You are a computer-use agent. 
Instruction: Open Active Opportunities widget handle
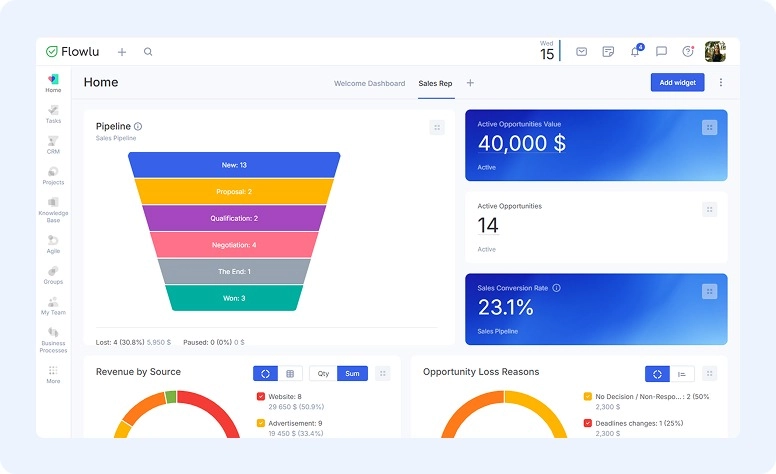tap(709, 209)
